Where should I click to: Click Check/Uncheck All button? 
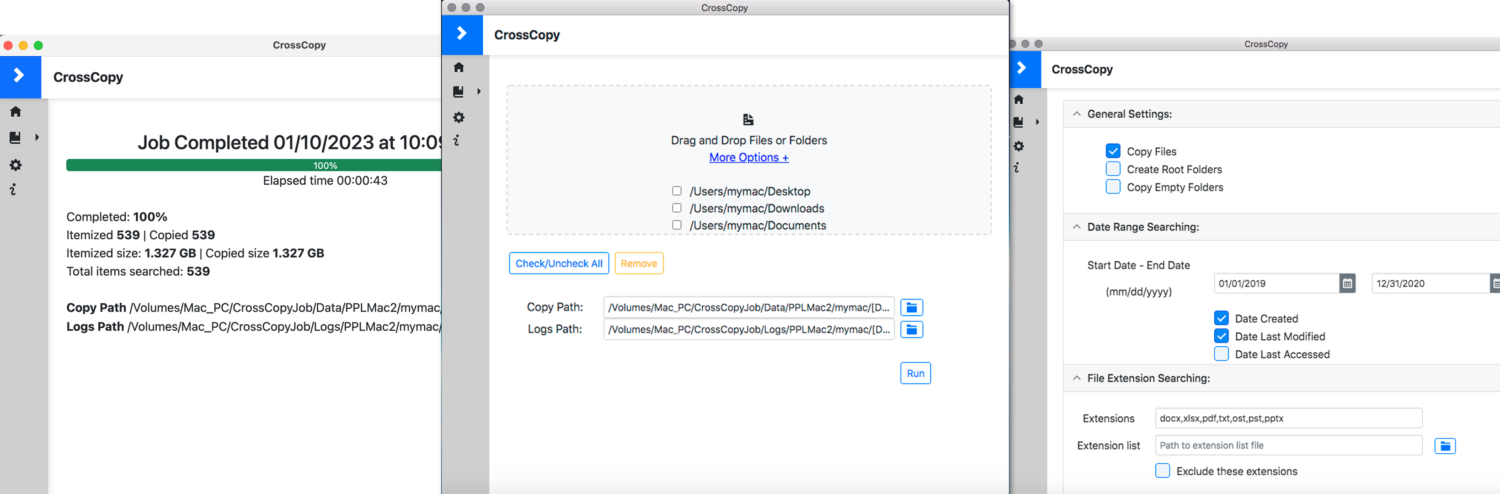pos(559,263)
